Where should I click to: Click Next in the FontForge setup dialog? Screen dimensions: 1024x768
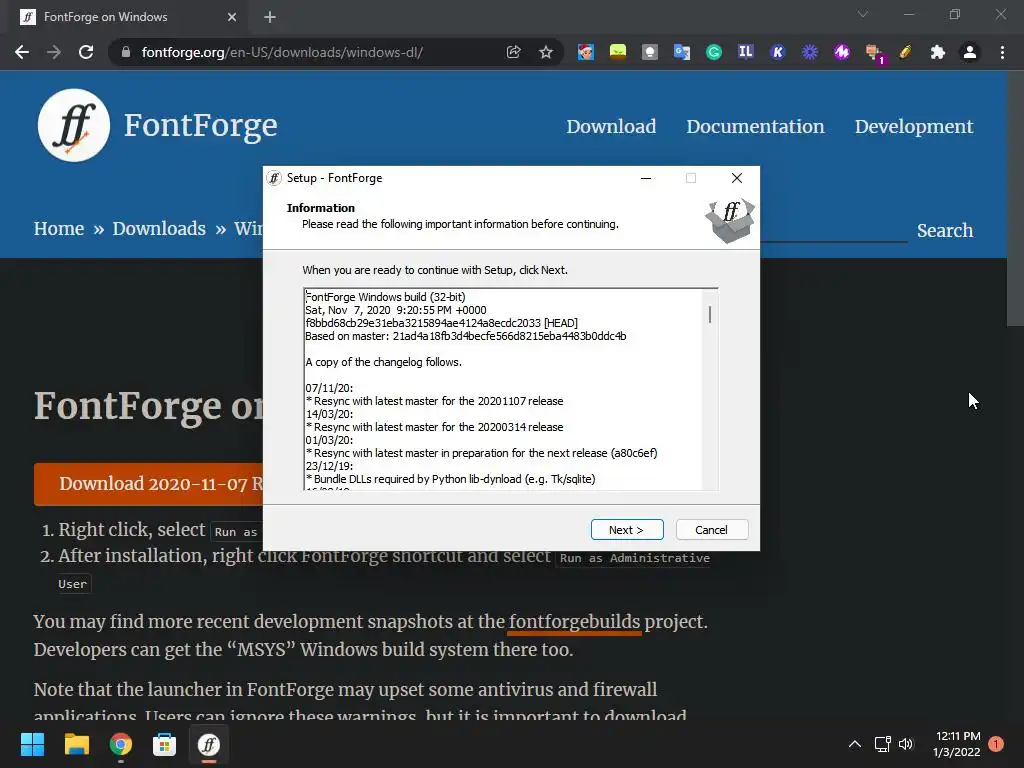pyautogui.click(x=627, y=530)
